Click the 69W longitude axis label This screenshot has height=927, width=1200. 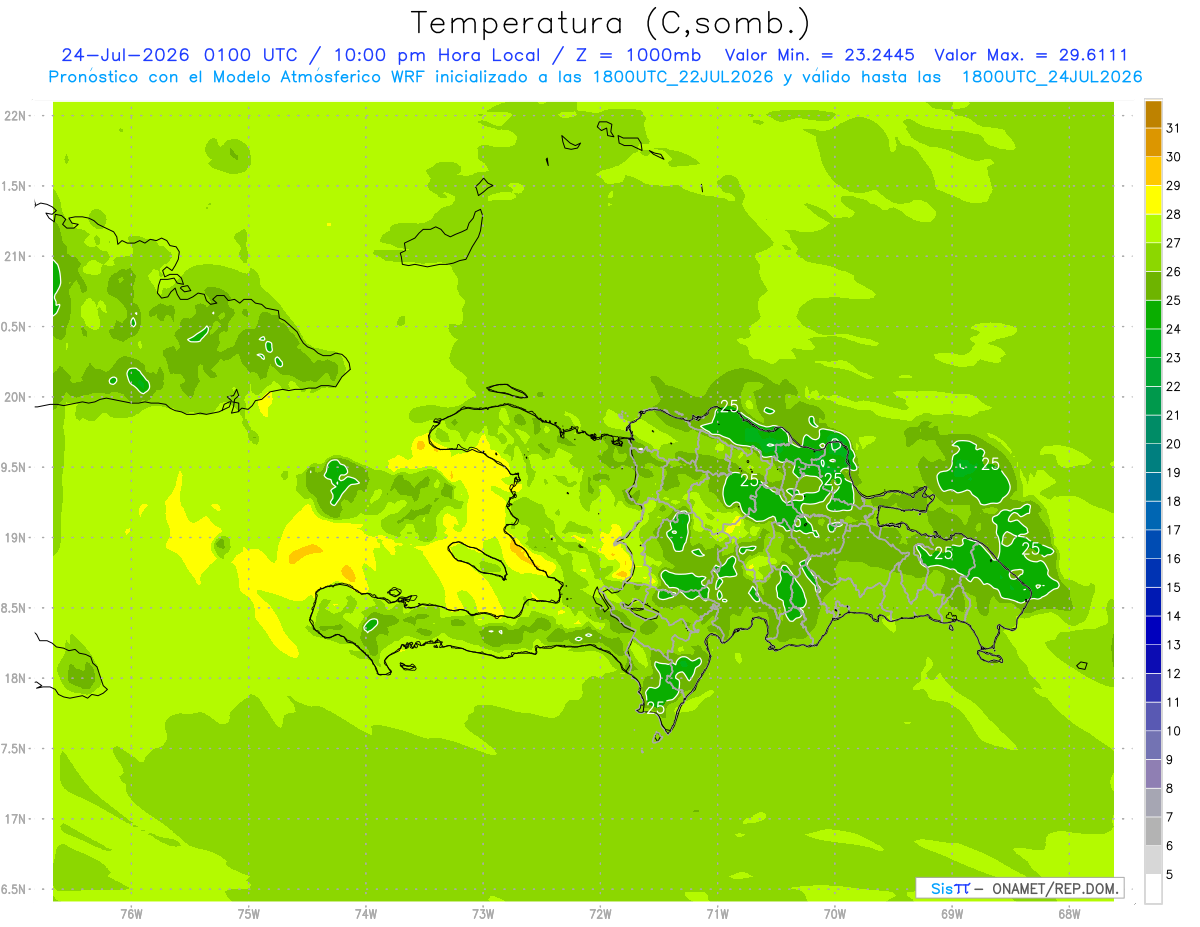[x=952, y=914]
